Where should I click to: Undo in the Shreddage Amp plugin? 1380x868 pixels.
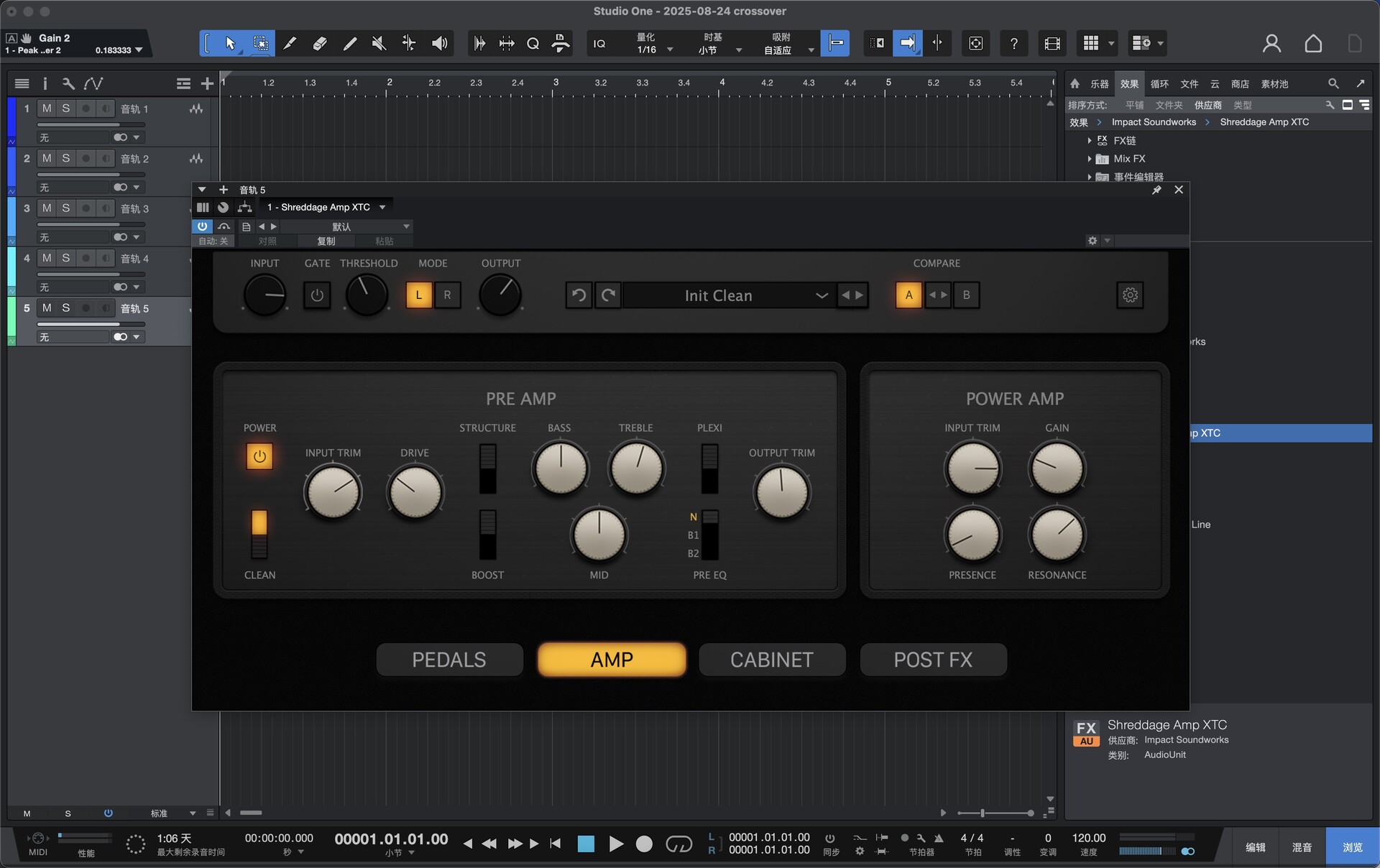point(579,295)
